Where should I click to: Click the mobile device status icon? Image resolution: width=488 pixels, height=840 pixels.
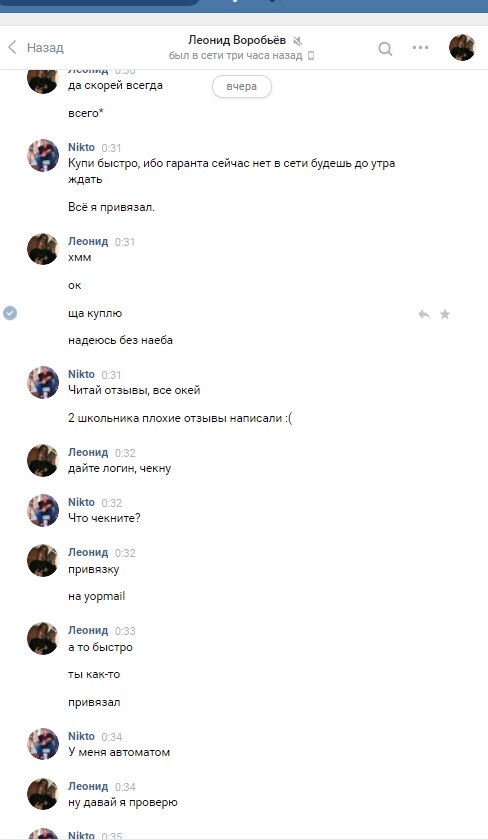tap(311, 56)
